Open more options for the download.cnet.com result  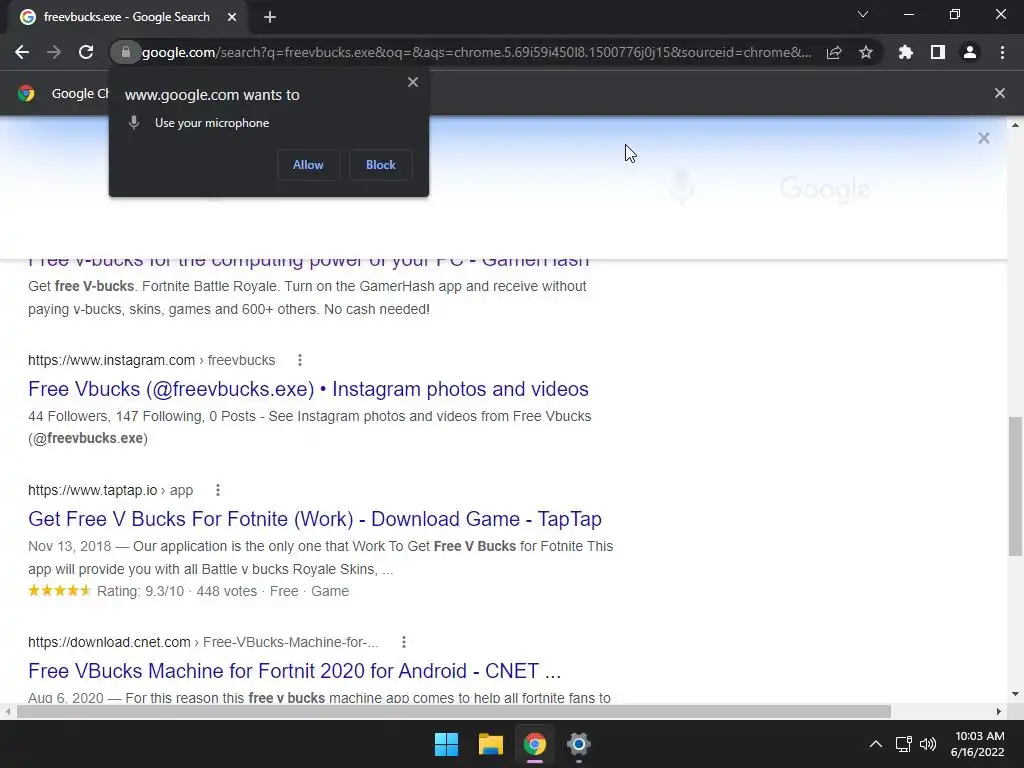coord(404,642)
